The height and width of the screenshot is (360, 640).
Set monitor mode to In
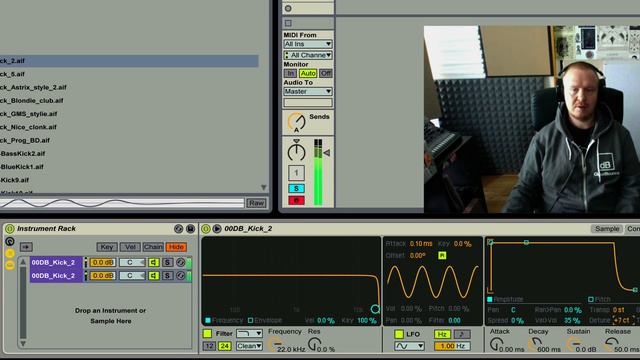(290, 73)
